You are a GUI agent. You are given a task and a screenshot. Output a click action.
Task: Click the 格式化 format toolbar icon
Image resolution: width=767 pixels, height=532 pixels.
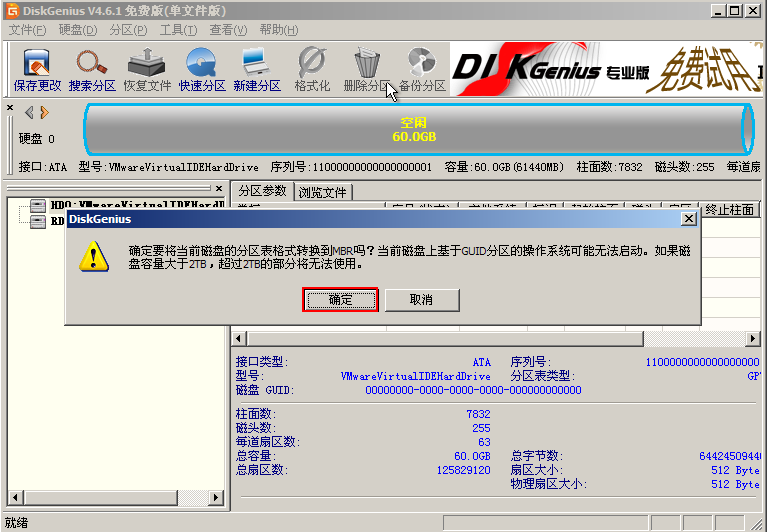(312, 69)
